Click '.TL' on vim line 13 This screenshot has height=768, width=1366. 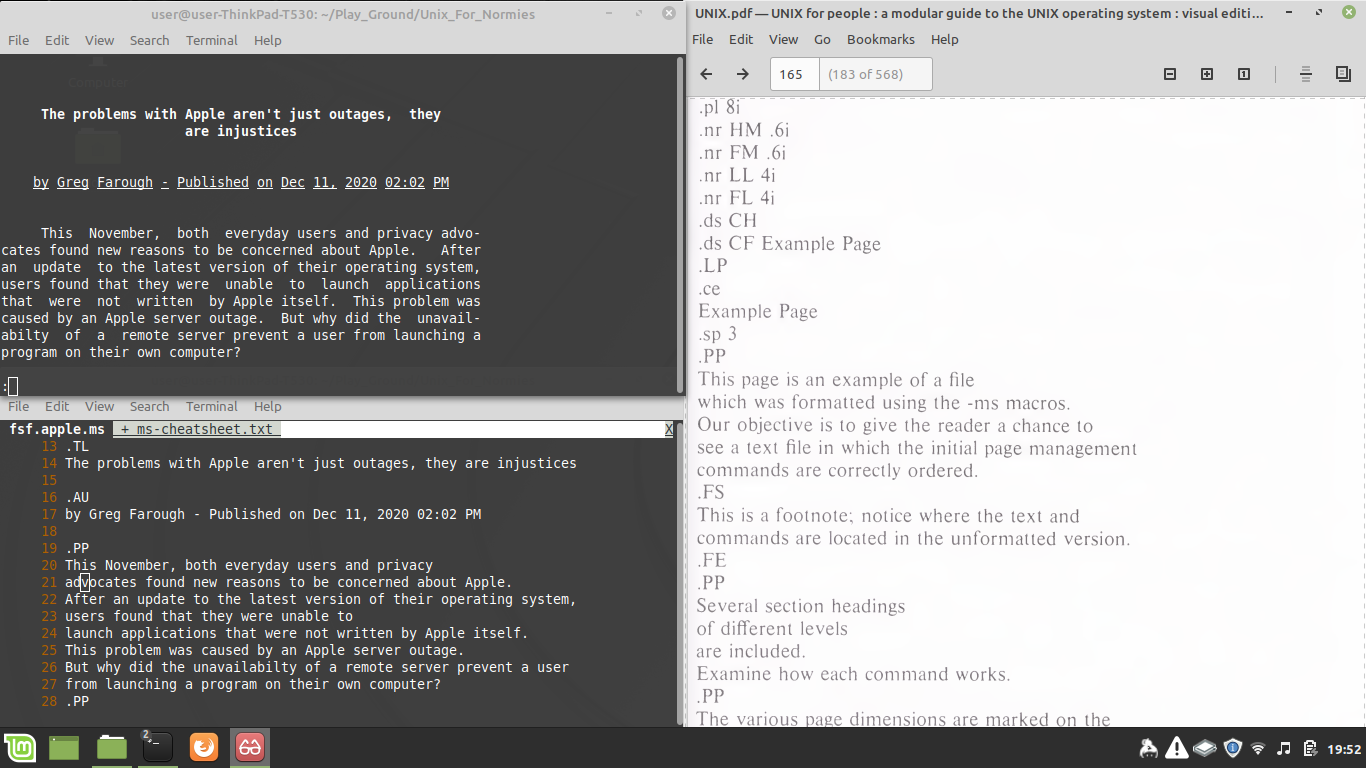[77, 446]
